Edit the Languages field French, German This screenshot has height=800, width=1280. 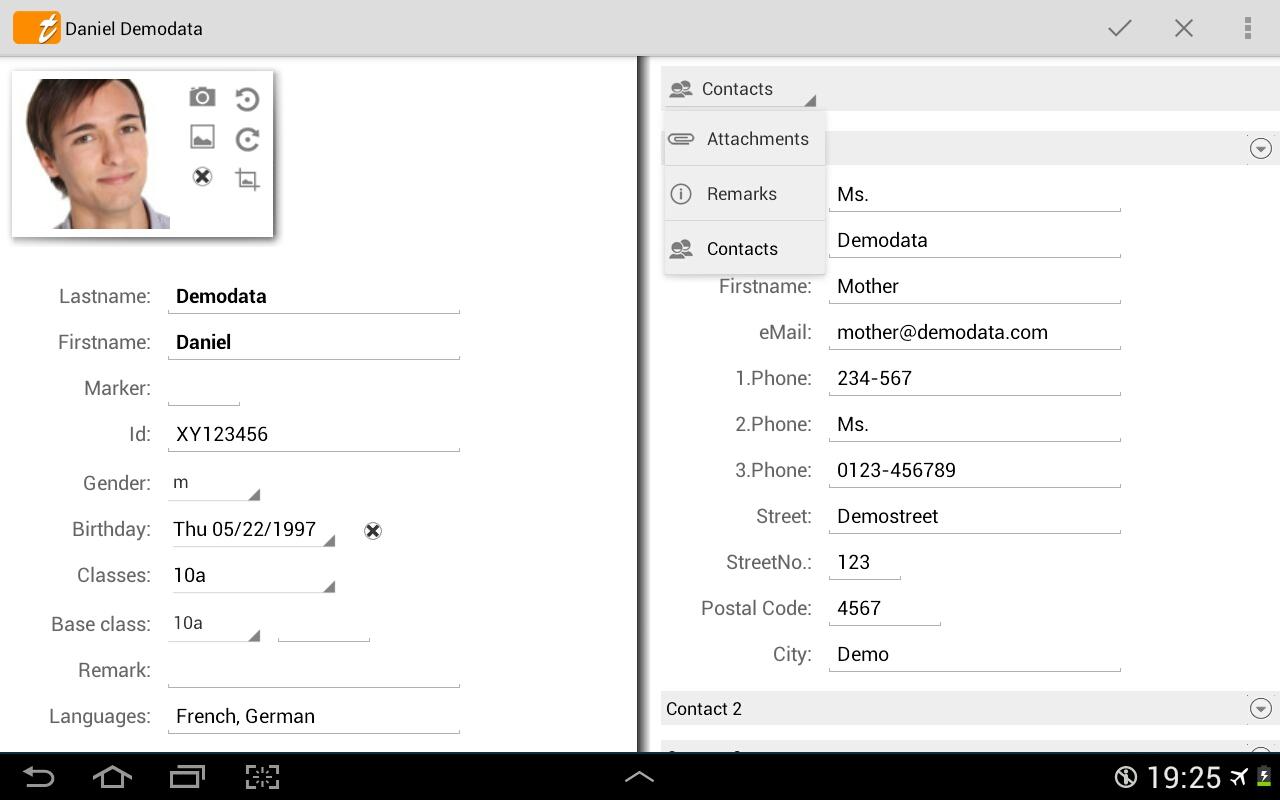(x=314, y=716)
